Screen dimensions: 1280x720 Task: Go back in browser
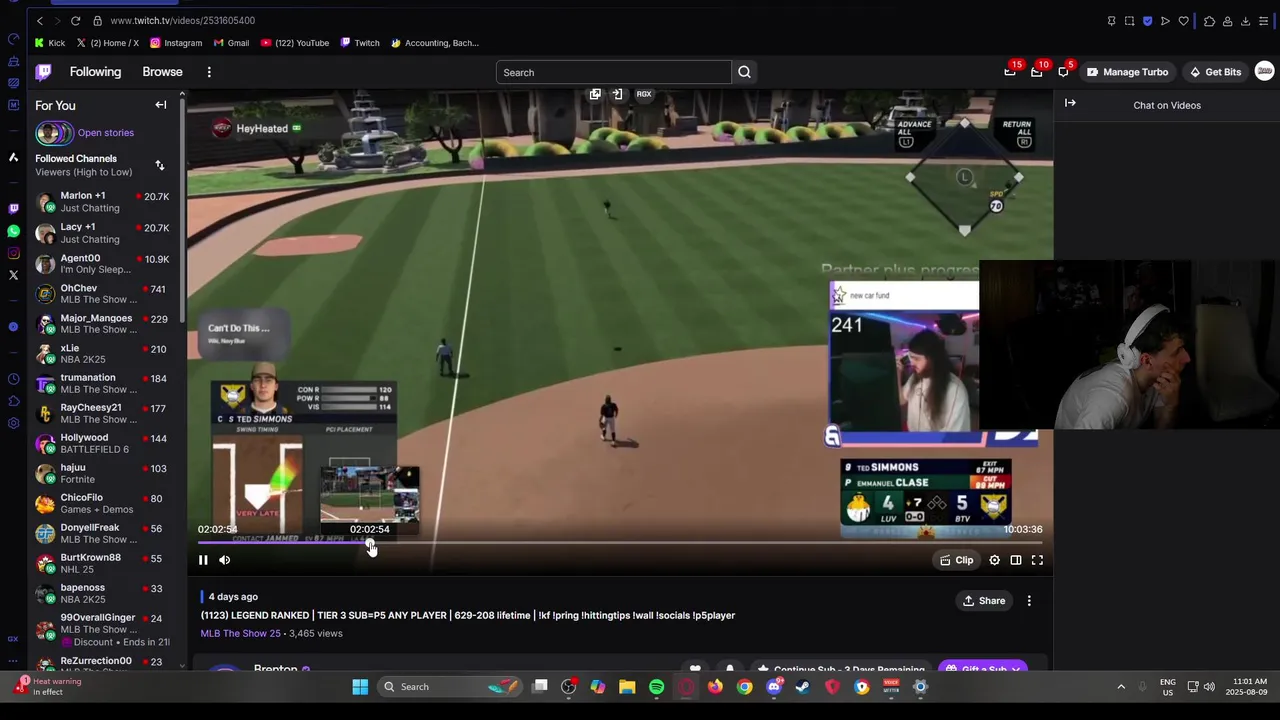tap(40, 20)
